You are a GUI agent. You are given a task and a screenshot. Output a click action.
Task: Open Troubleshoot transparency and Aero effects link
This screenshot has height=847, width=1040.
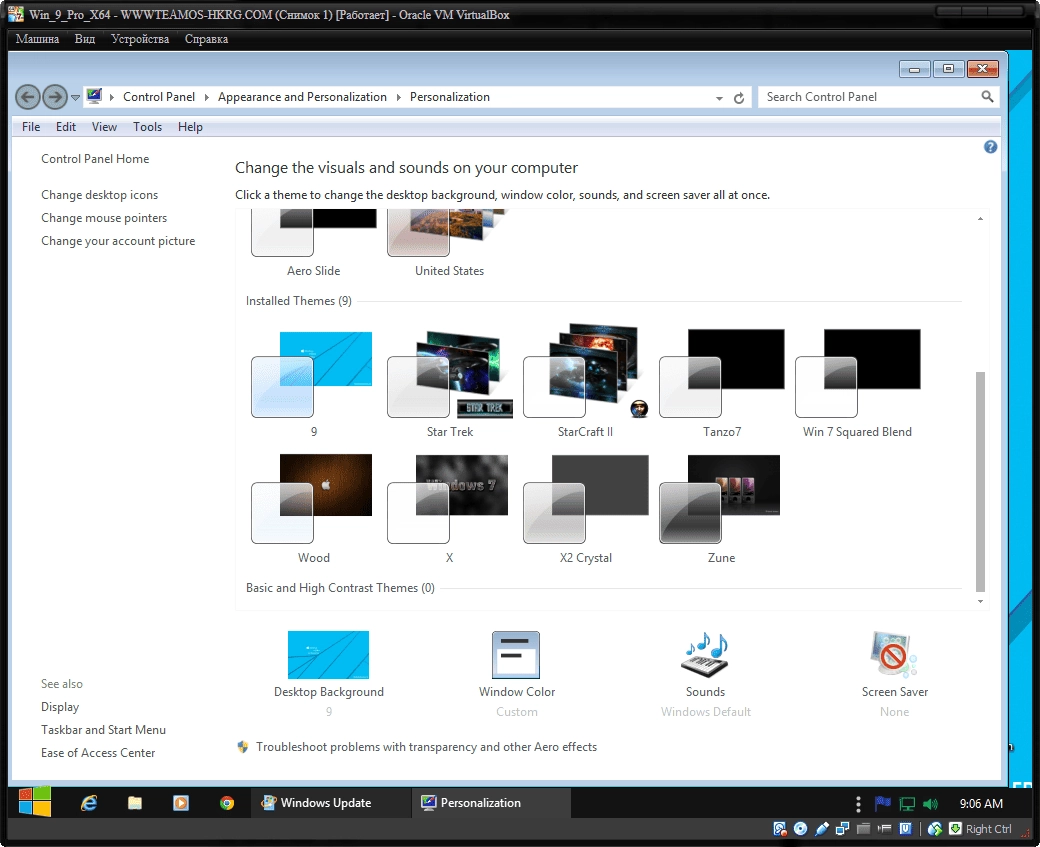(426, 747)
